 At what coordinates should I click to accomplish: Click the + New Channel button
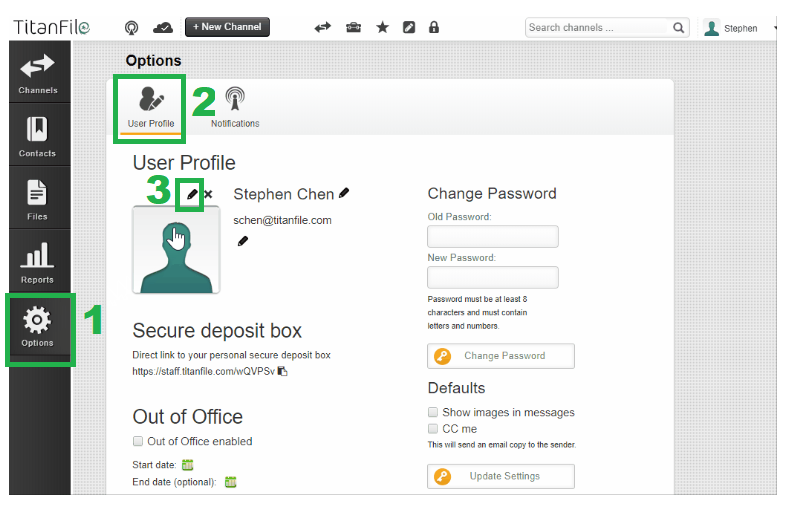(227, 27)
